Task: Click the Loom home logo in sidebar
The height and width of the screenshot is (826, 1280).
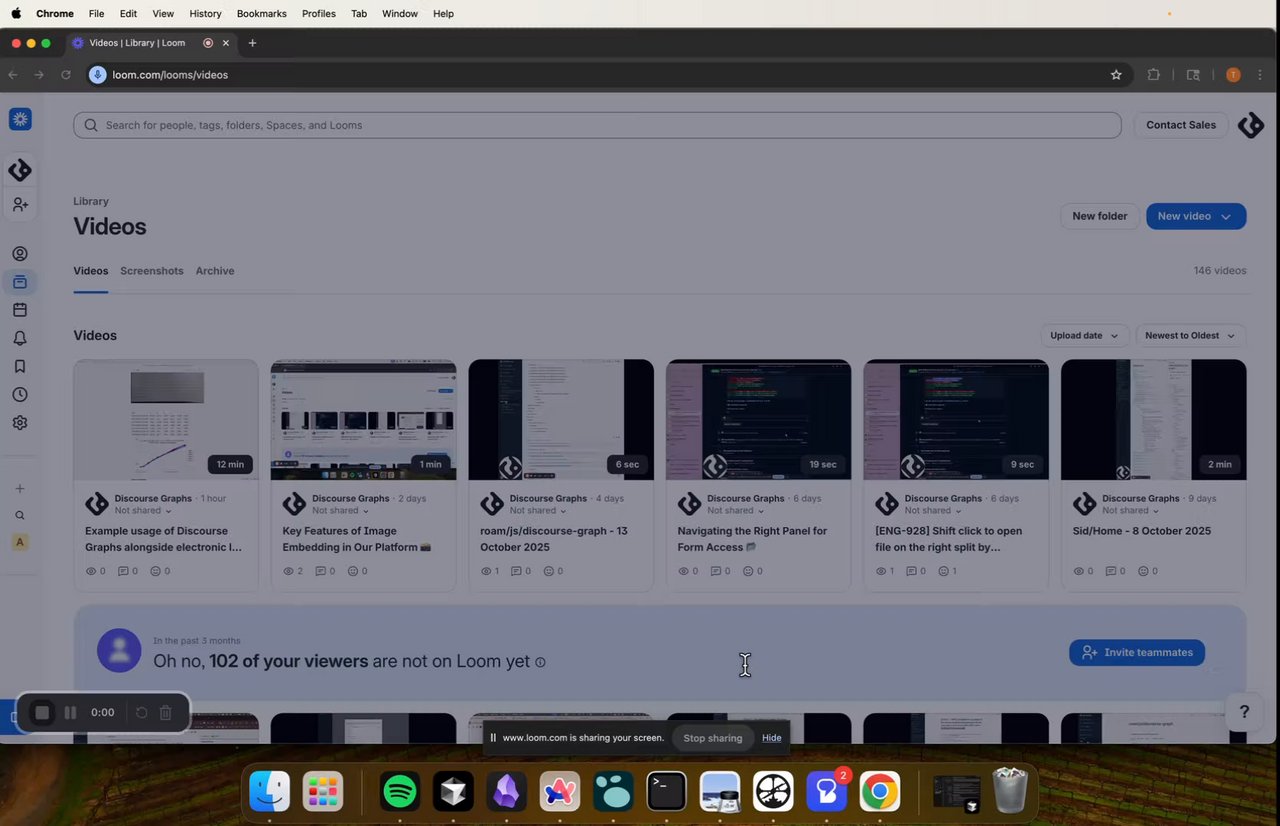Action: (20, 119)
